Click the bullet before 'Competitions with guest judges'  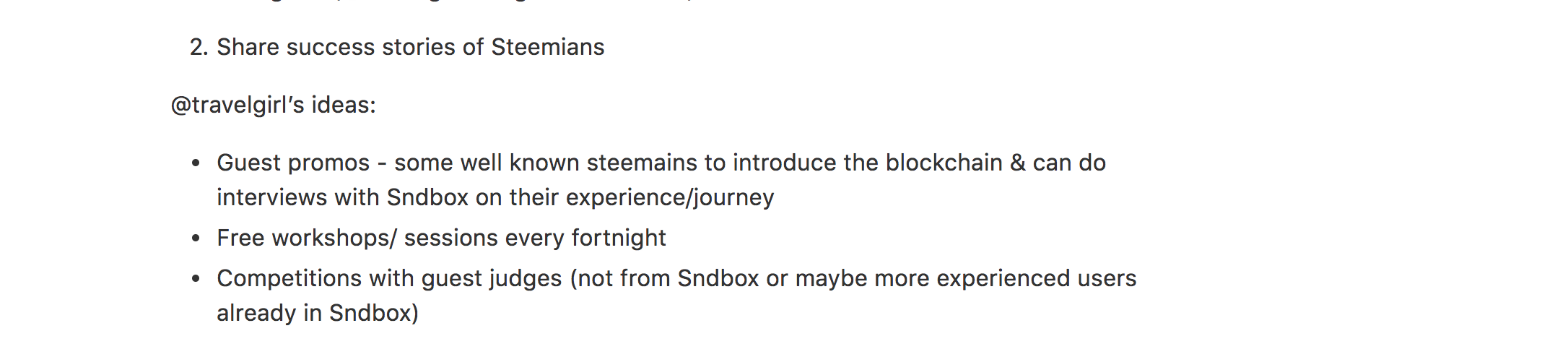(196, 279)
